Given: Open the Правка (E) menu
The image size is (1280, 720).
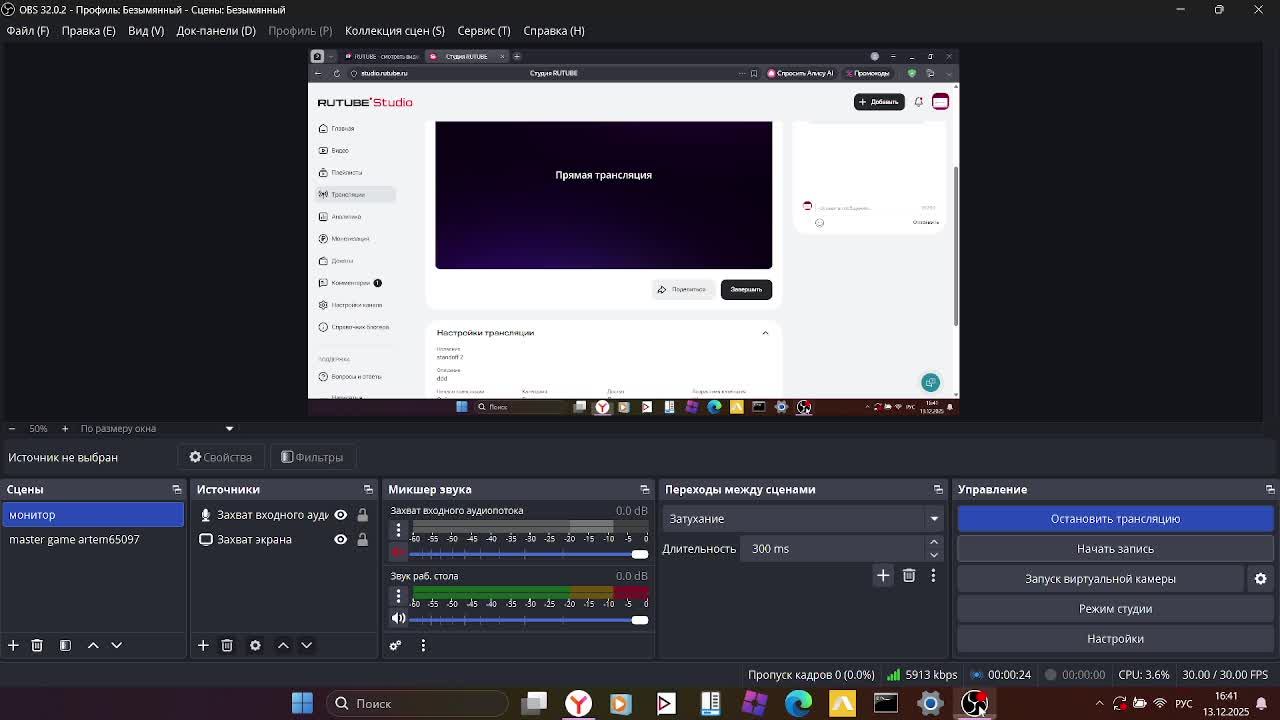Looking at the screenshot, I should pyautogui.click(x=88, y=30).
